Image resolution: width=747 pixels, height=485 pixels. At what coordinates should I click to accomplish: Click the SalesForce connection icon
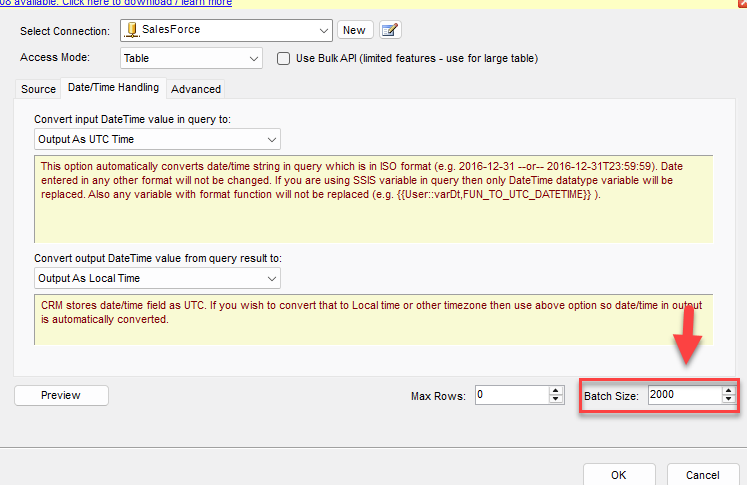click(x=131, y=31)
